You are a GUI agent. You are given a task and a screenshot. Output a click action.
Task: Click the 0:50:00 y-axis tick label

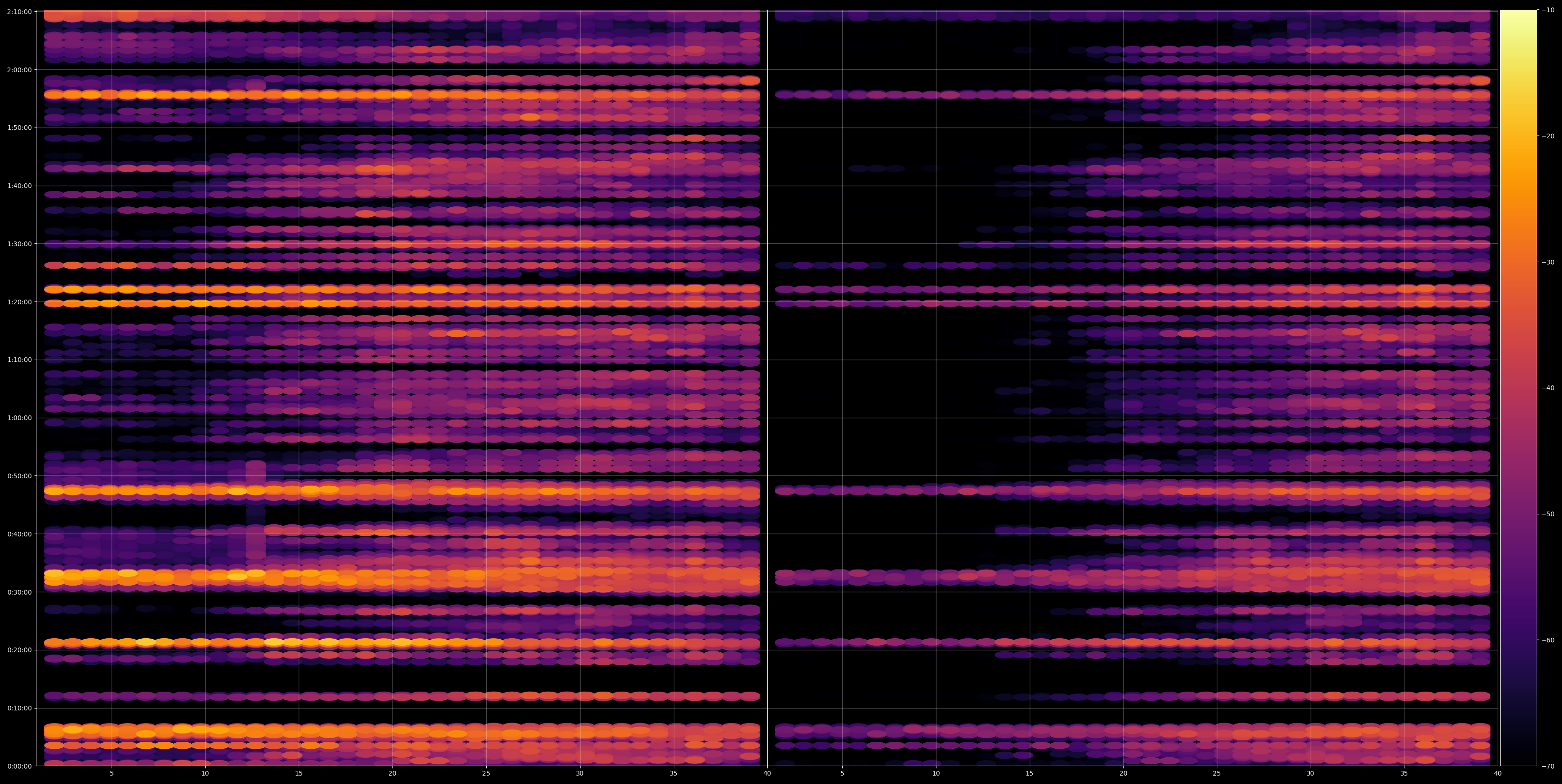(x=20, y=476)
